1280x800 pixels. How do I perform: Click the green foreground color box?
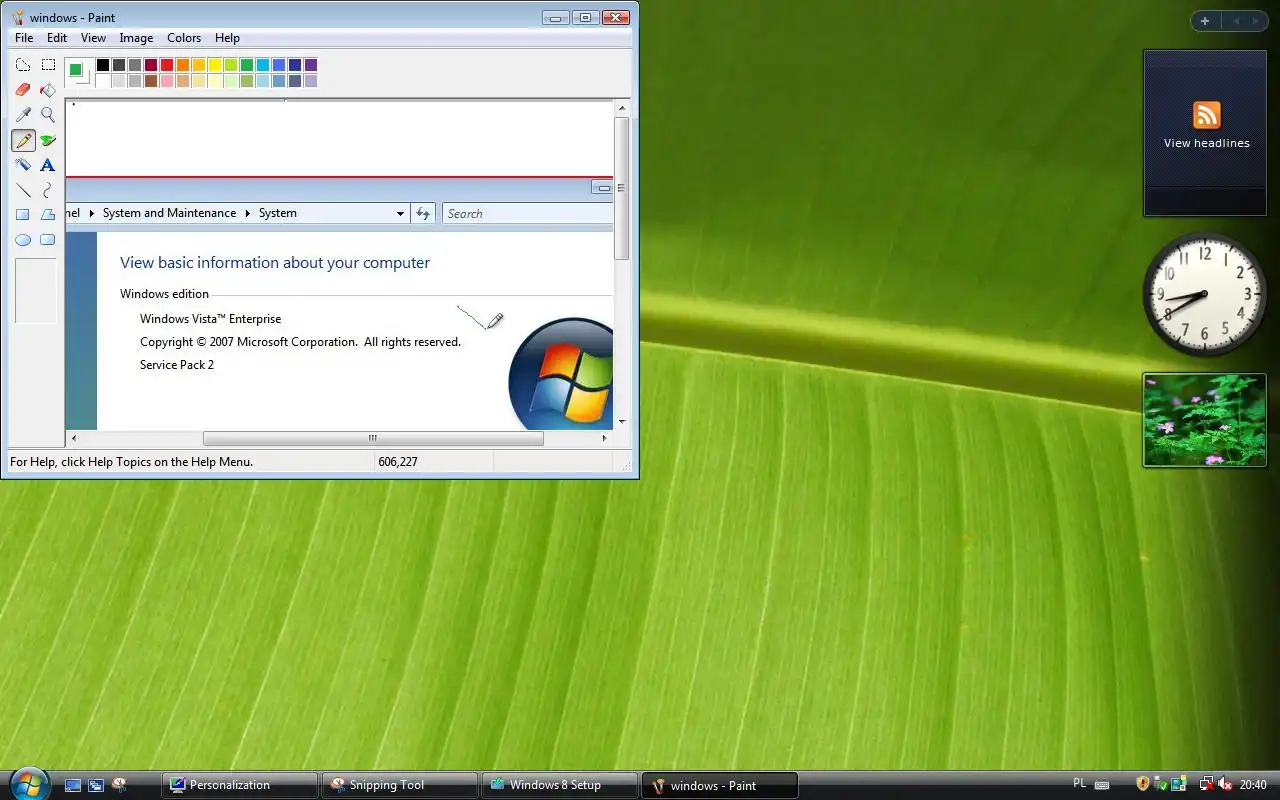[x=75, y=69]
